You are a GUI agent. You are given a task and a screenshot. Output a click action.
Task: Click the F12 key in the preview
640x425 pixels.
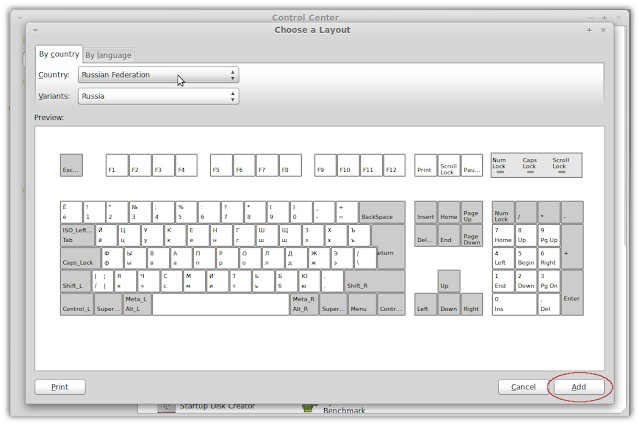(393, 165)
